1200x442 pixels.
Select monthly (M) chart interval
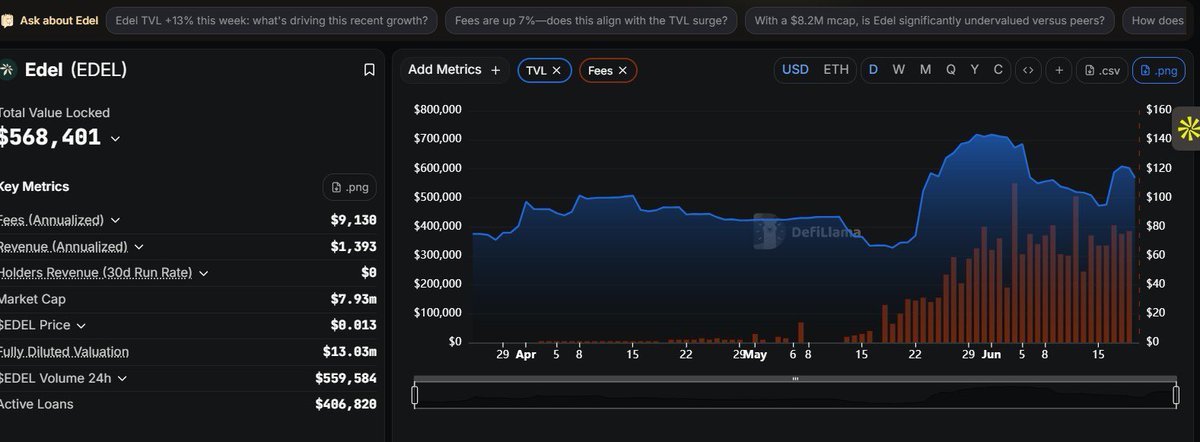coord(925,70)
